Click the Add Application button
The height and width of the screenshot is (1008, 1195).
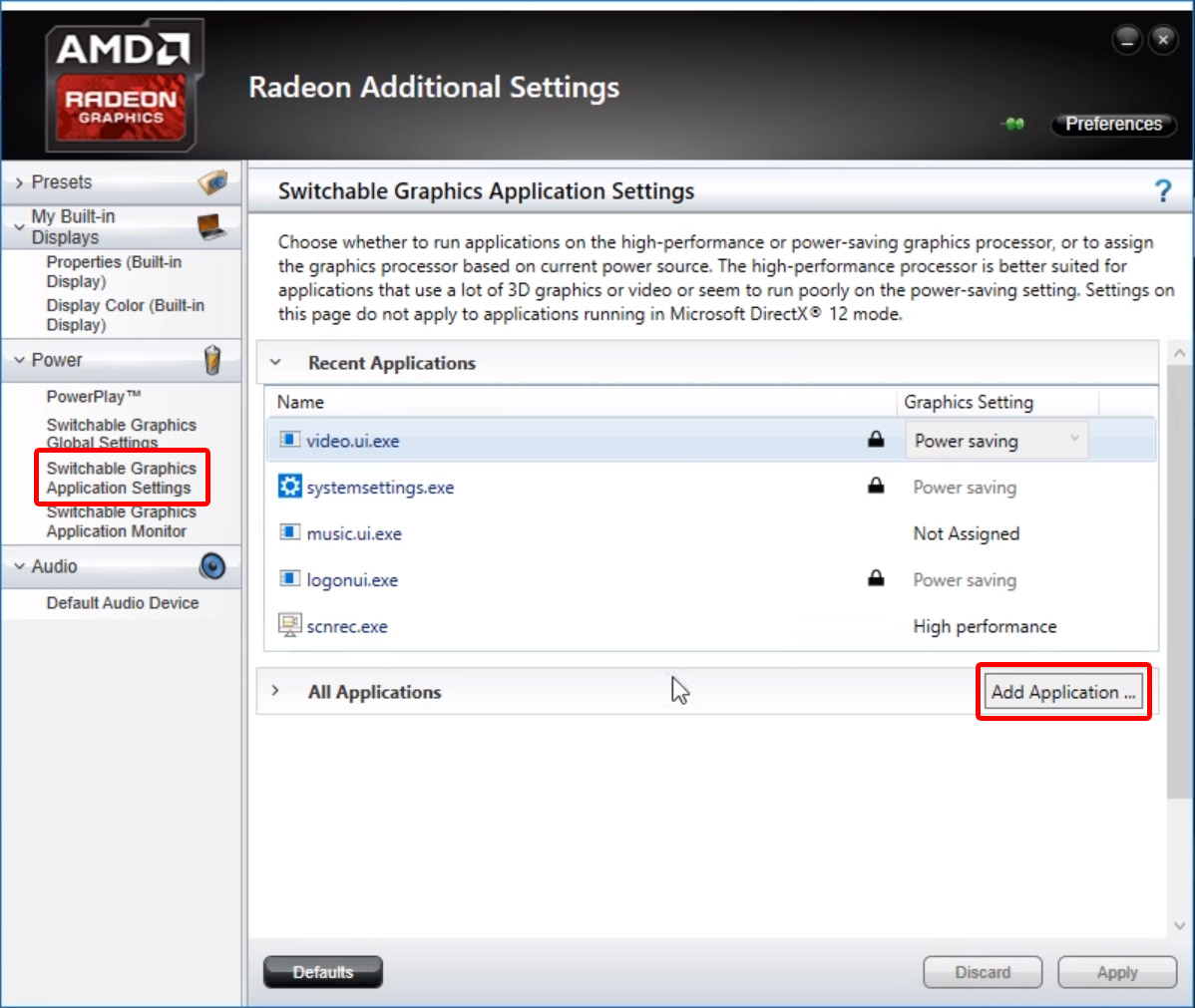(1063, 692)
